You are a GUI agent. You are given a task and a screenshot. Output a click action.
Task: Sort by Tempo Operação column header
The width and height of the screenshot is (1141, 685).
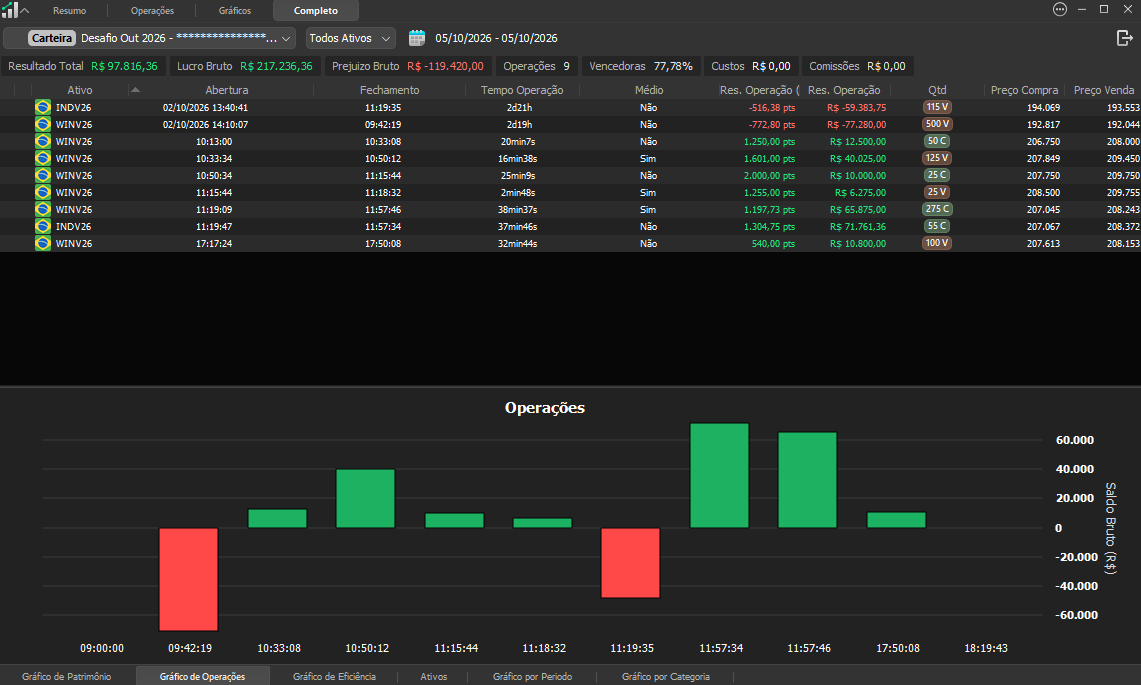coord(522,90)
